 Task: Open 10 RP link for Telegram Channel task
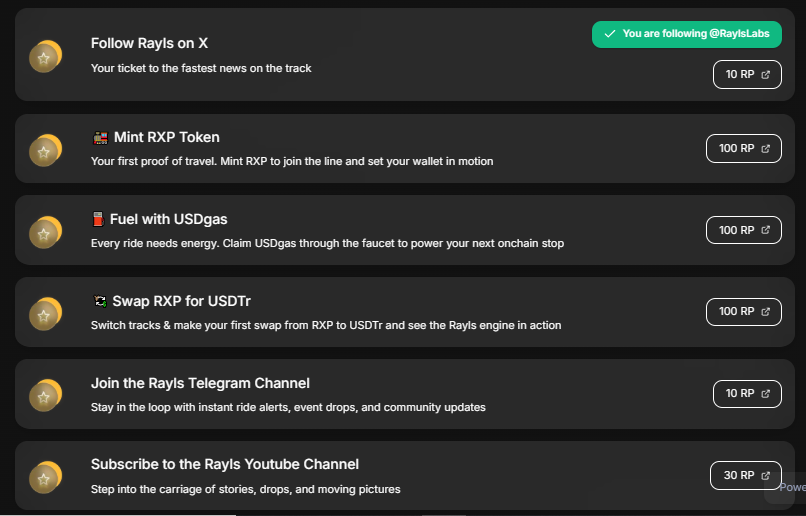[747, 394]
